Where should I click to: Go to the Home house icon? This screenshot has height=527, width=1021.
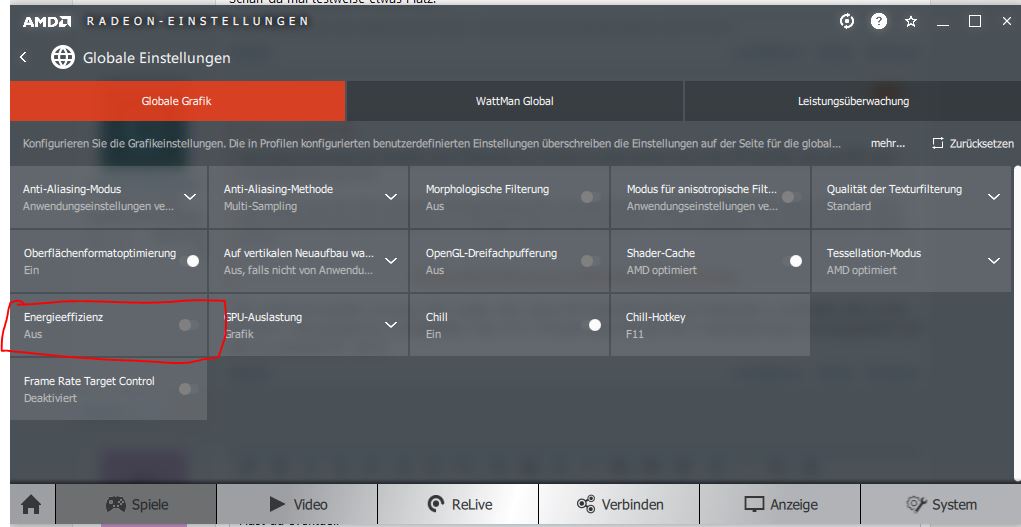pyautogui.click(x=31, y=505)
